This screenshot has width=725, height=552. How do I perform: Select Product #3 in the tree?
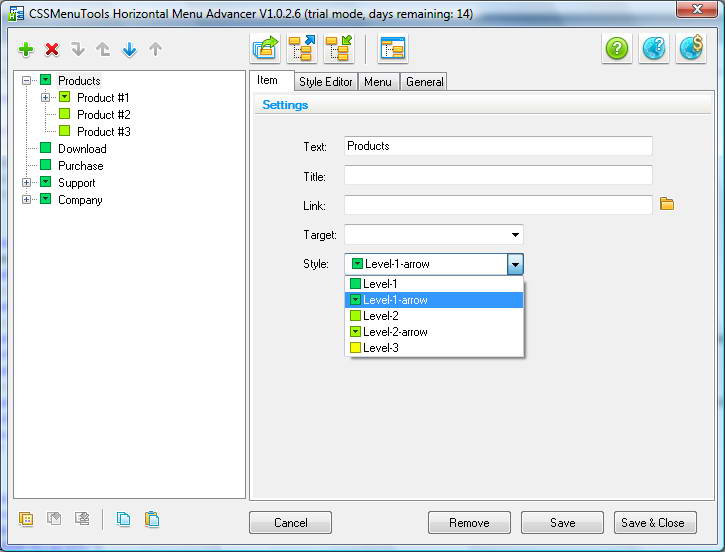(x=104, y=132)
